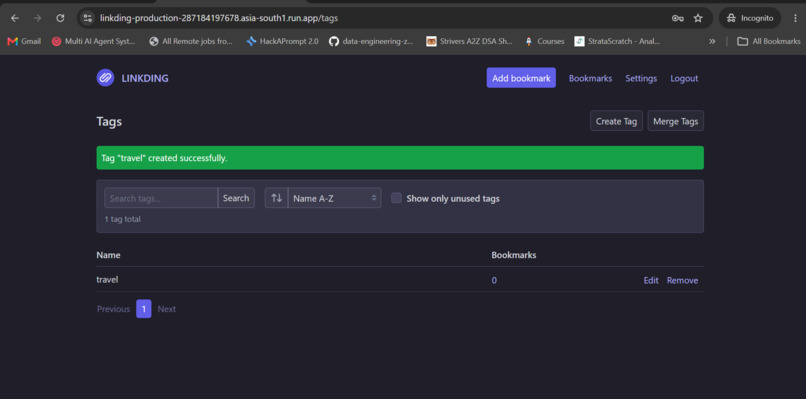Click the Bookmarks column header
Viewport: 806px width, 399px height.
514,255
